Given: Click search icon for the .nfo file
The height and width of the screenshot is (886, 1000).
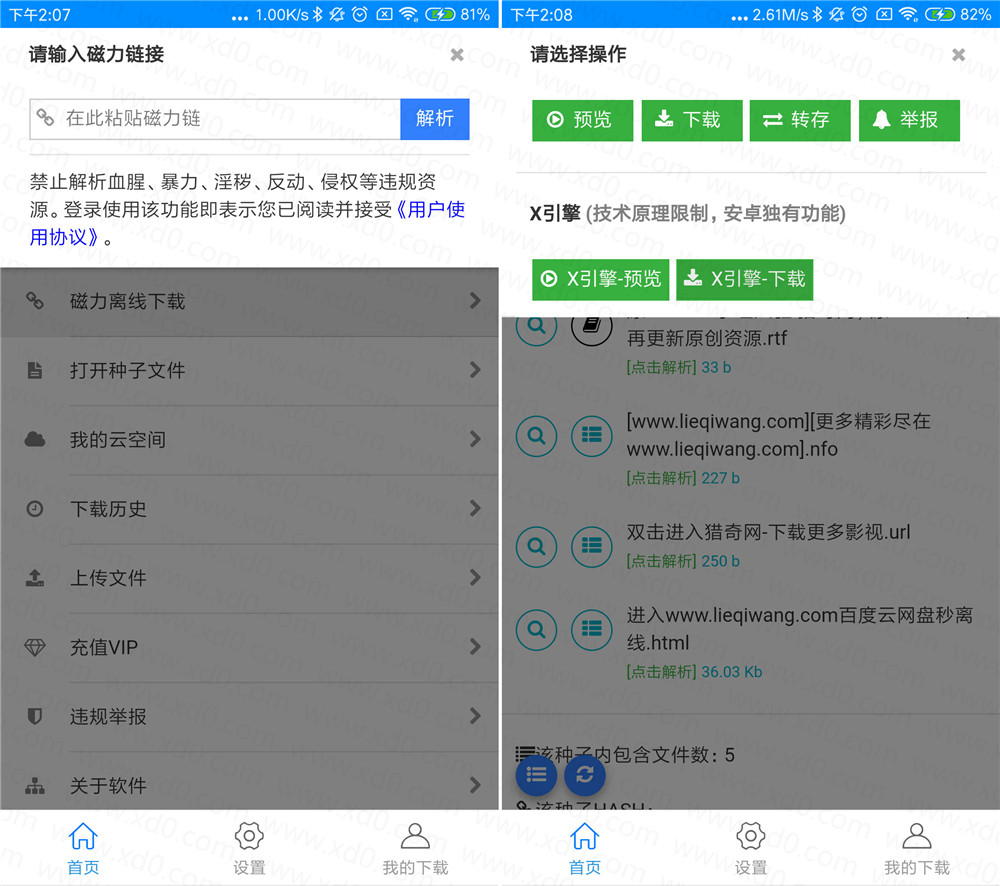Looking at the screenshot, I should click(536, 436).
